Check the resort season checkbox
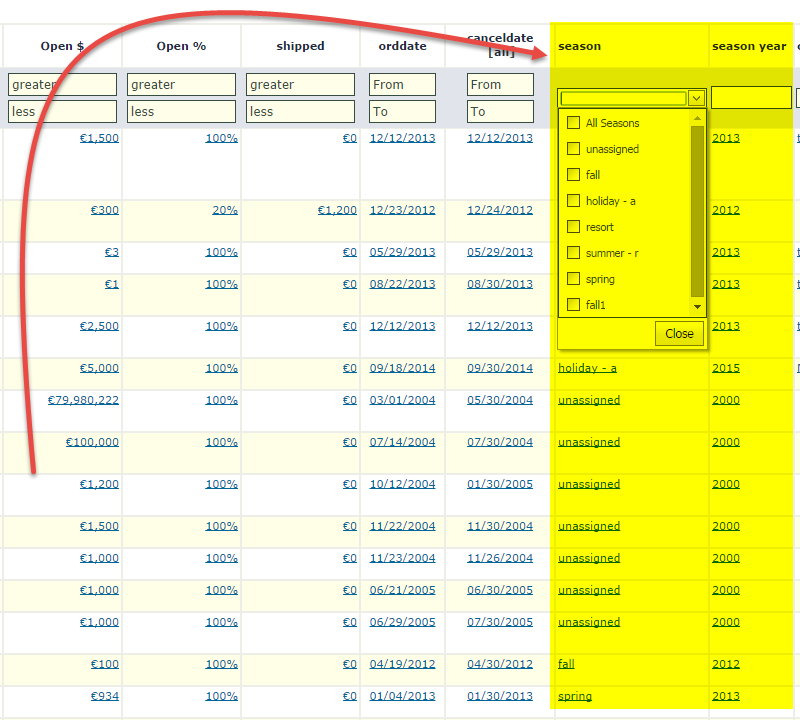Image resolution: width=800 pixels, height=720 pixels. point(573,227)
